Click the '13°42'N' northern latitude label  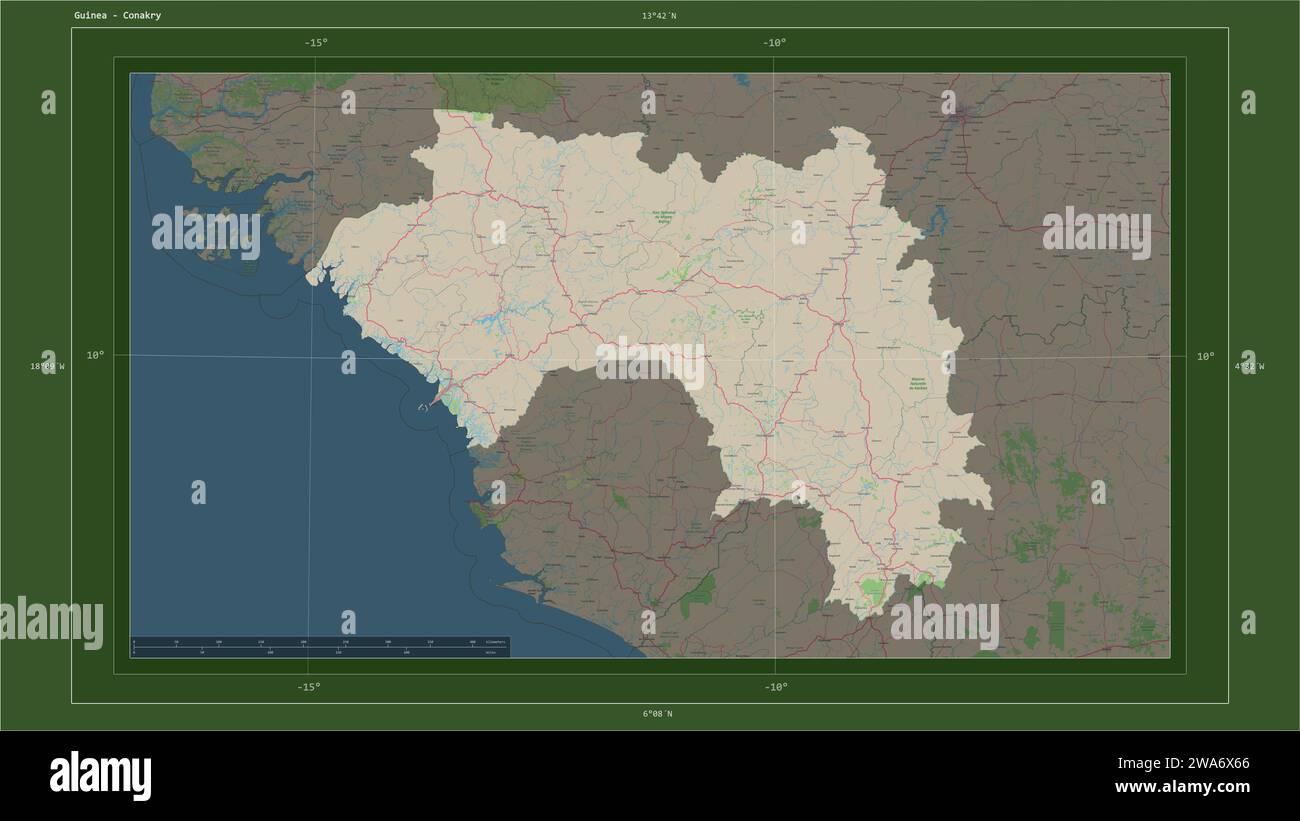[x=659, y=16]
